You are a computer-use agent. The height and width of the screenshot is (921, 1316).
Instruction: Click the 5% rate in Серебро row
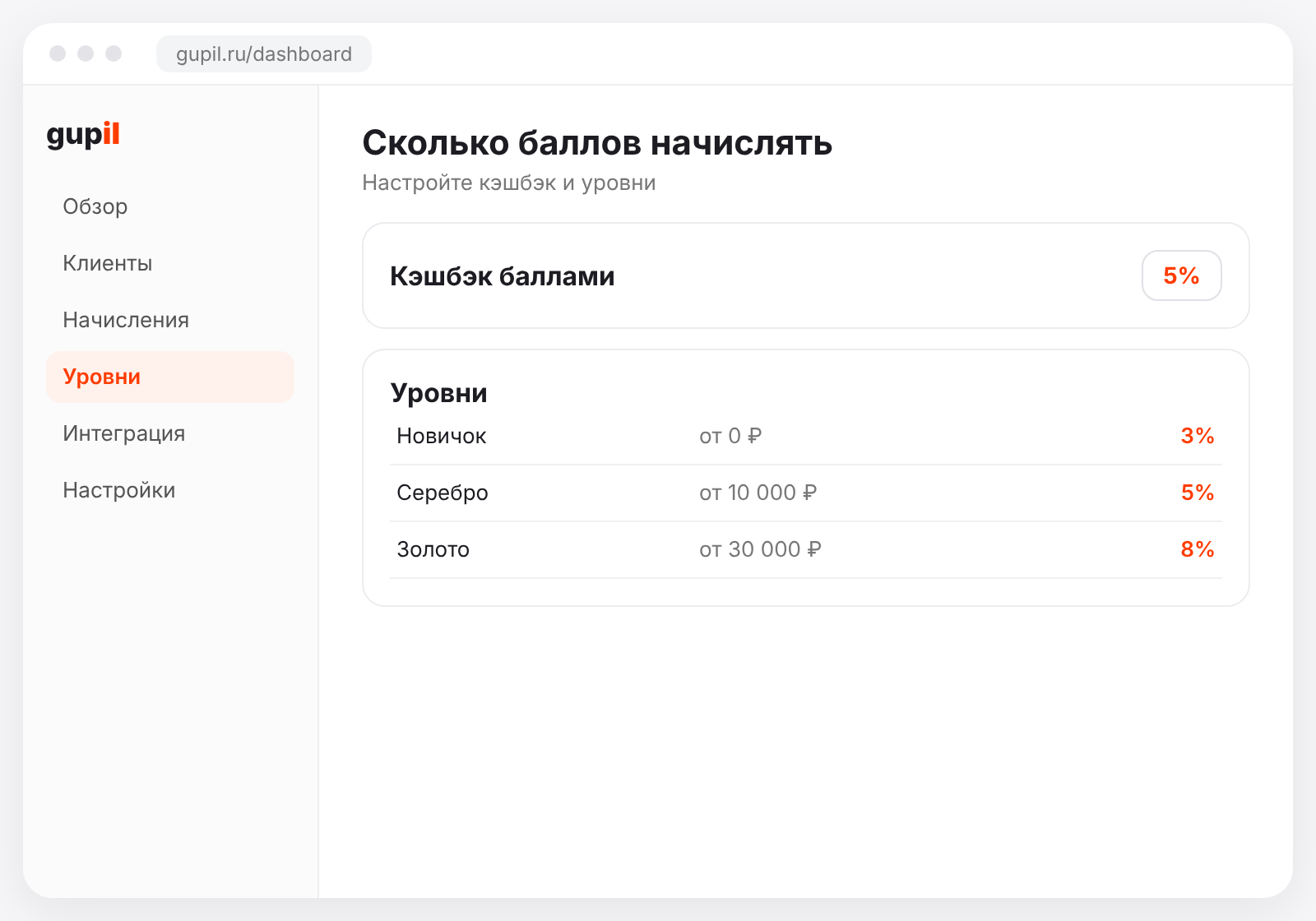point(1198,493)
